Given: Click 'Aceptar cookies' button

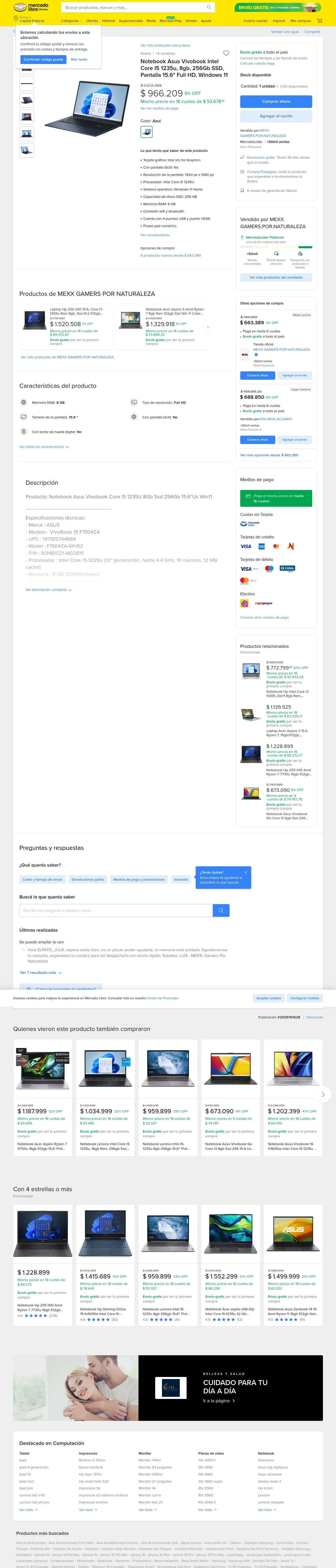Looking at the screenshot, I should tap(269, 998).
